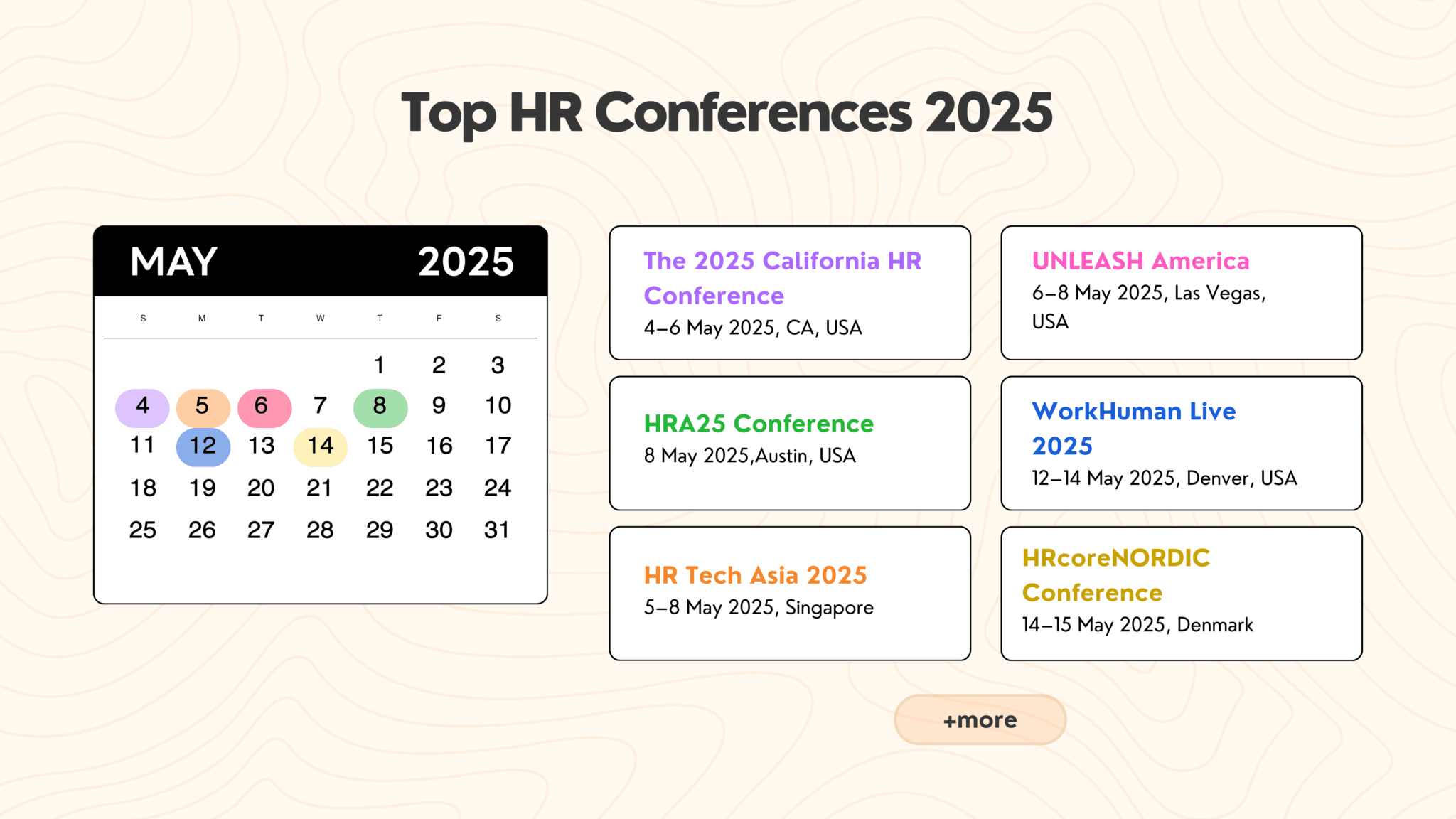The image size is (1456, 819).
Task: Click the blue-highlighted date 12
Action: click(x=202, y=446)
